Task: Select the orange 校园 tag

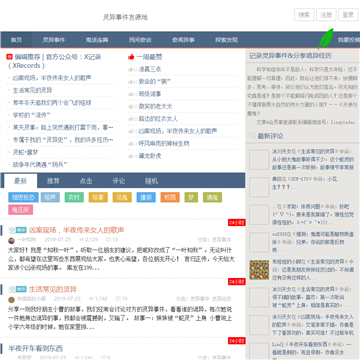Action: point(170,197)
